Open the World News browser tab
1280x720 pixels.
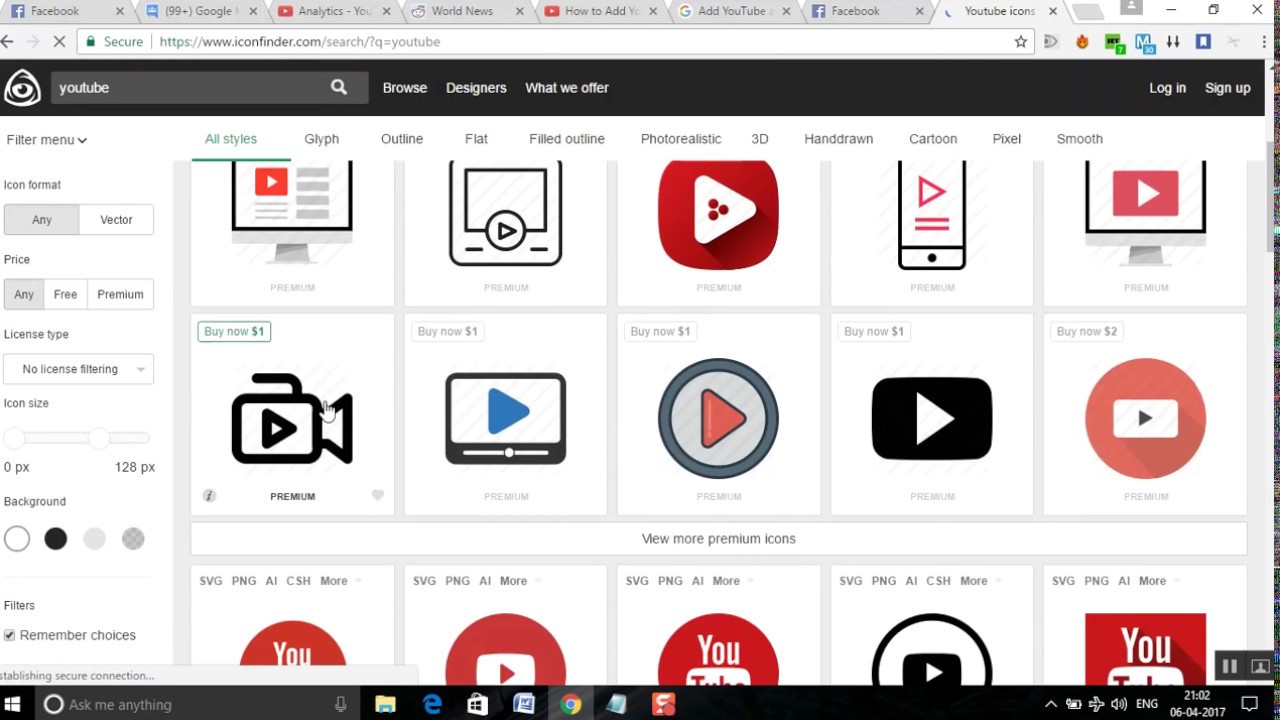point(462,11)
